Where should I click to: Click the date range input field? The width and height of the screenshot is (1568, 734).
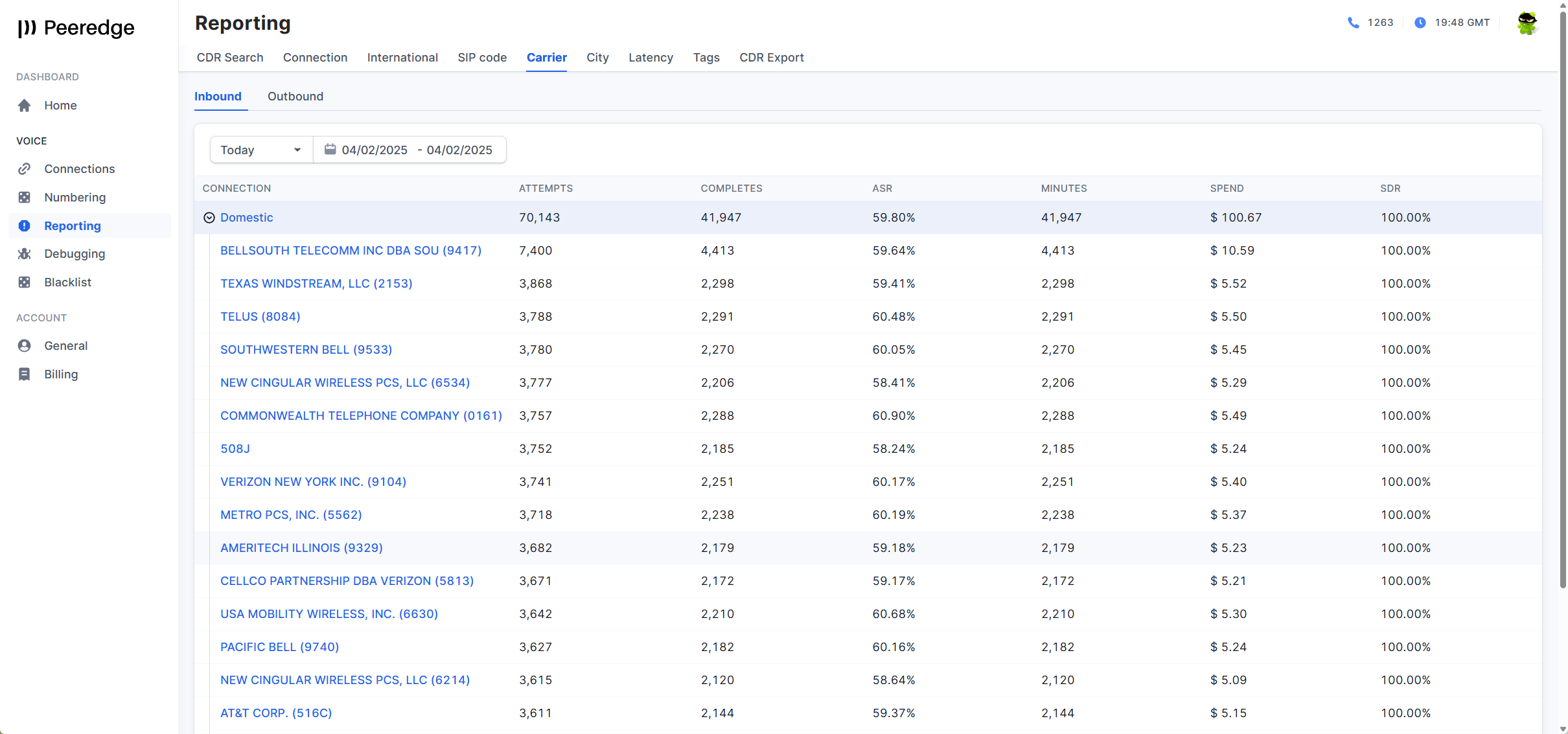[417, 150]
